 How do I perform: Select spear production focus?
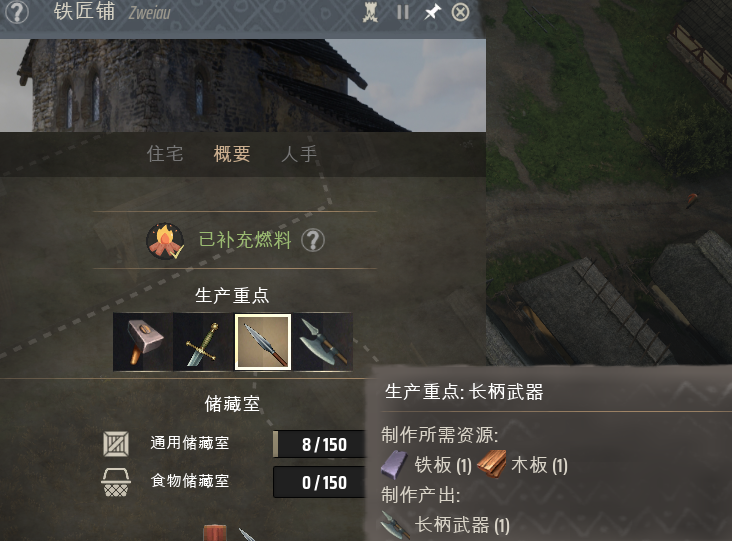pyautogui.click(x=263, y=342)
